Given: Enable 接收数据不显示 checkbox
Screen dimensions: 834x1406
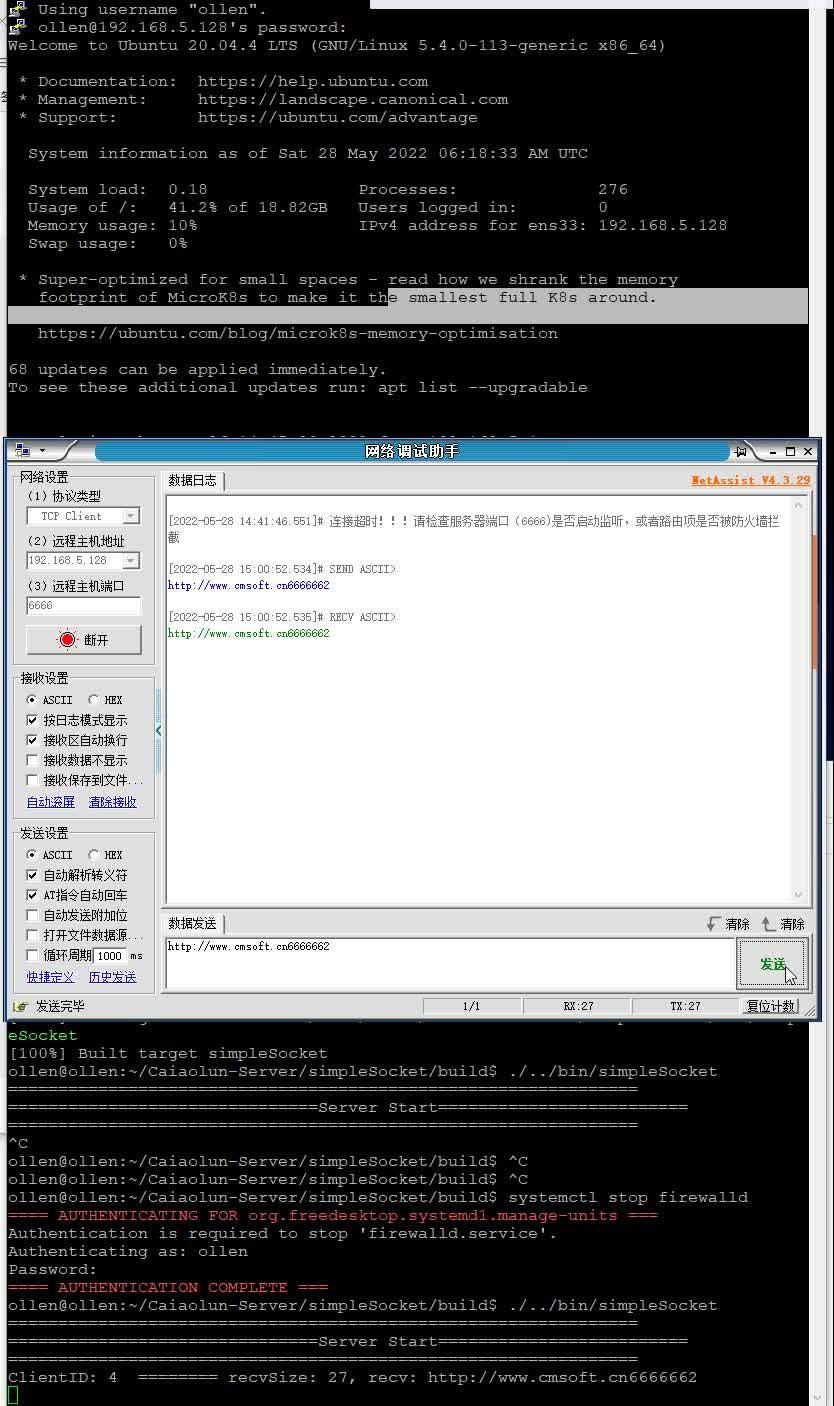Looking at the screenshot, I should 32,760.
